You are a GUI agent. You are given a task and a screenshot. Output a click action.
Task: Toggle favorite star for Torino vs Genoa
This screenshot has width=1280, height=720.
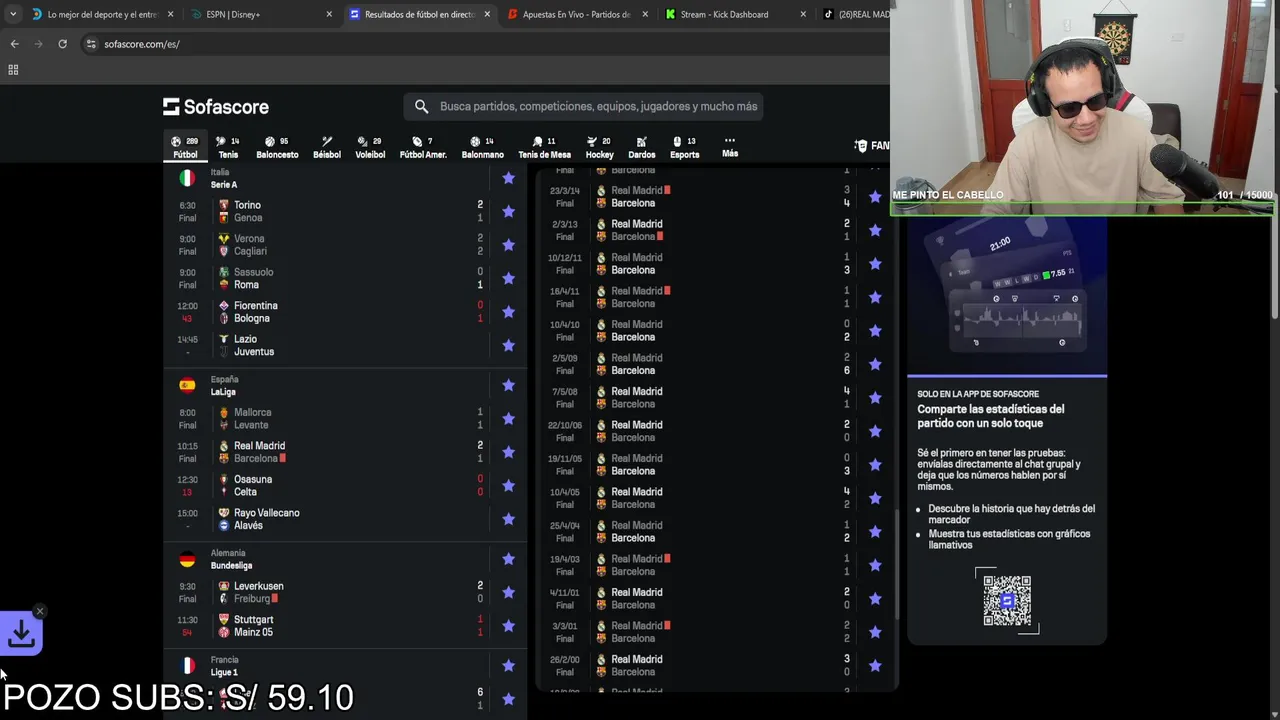[x=508, y=211]
